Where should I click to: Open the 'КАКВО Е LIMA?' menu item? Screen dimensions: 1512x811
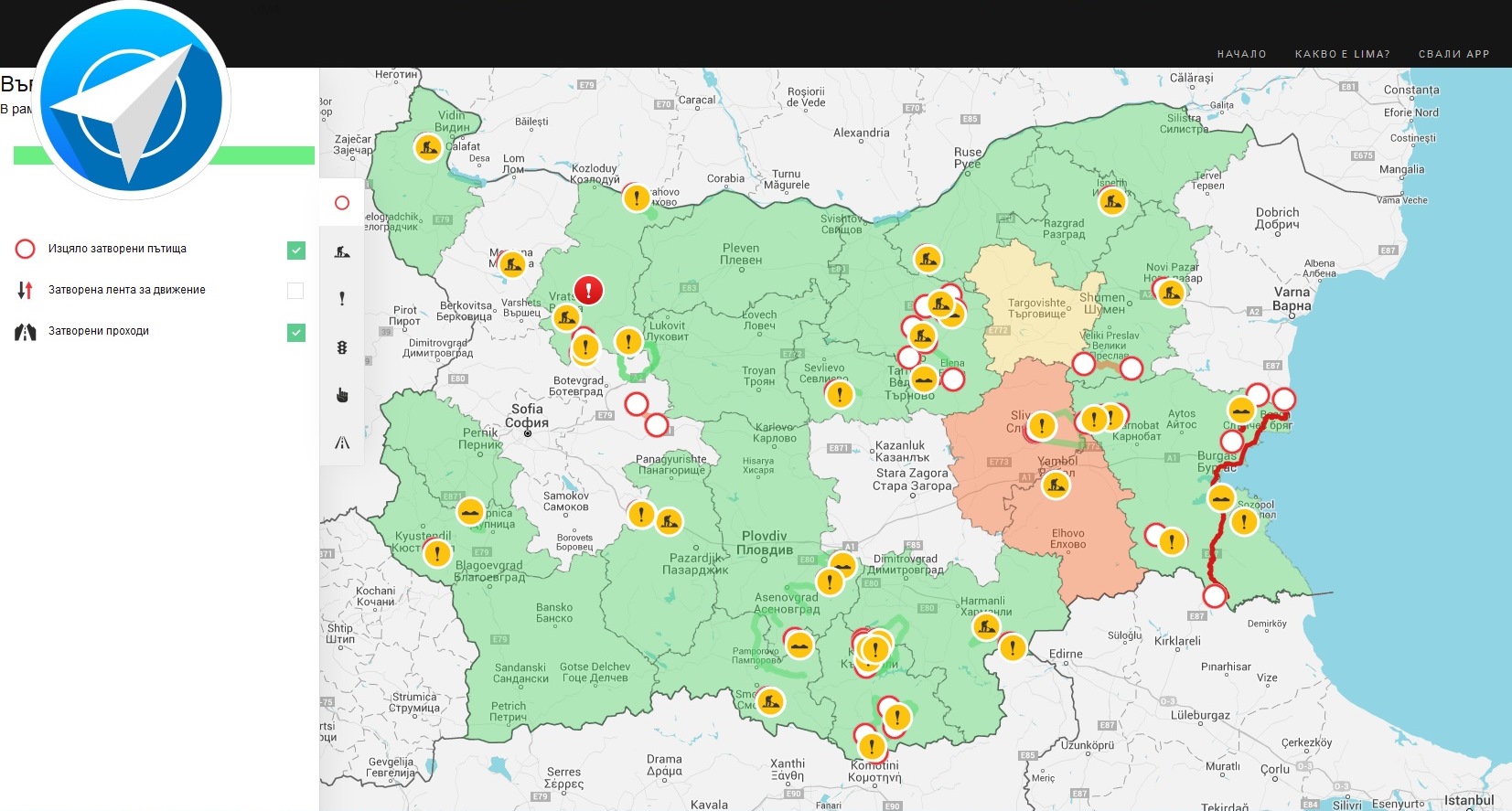pyautogui.click(x=1342, y=54)
